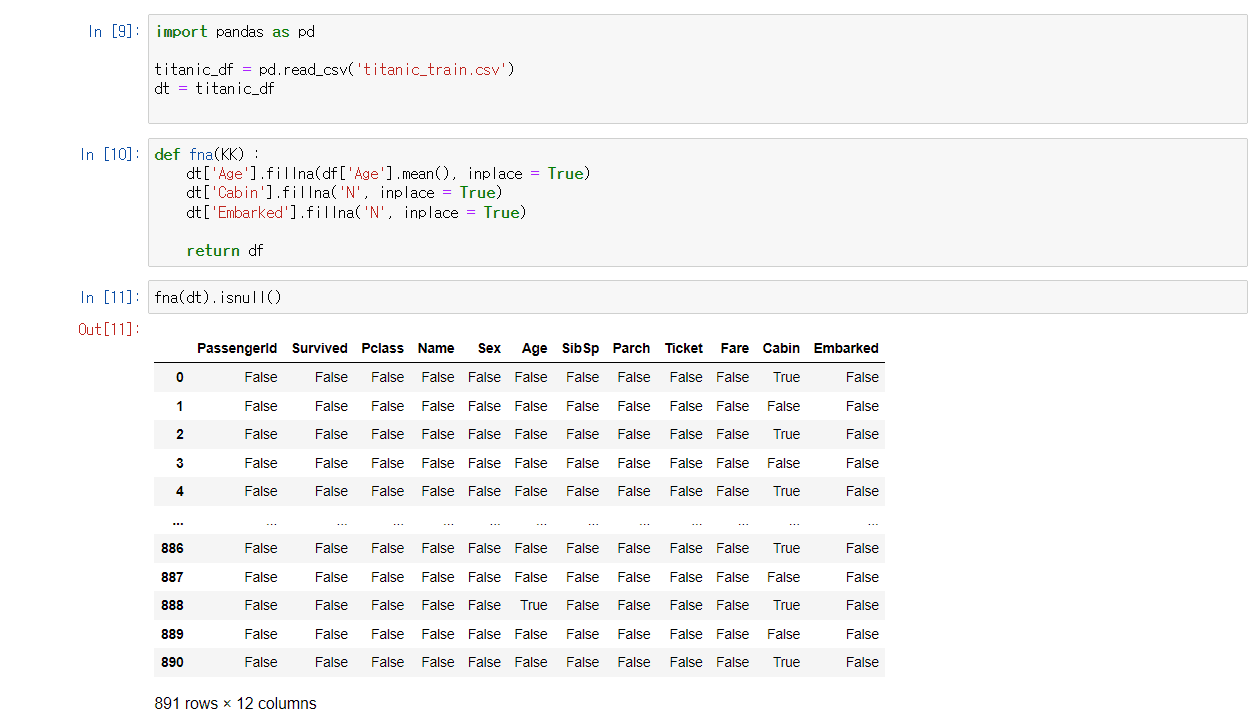Viewport: 1260px width, 727px height.
Task: Click the Pclass column header
Action: pyautogui.click(x=382, y=348)
